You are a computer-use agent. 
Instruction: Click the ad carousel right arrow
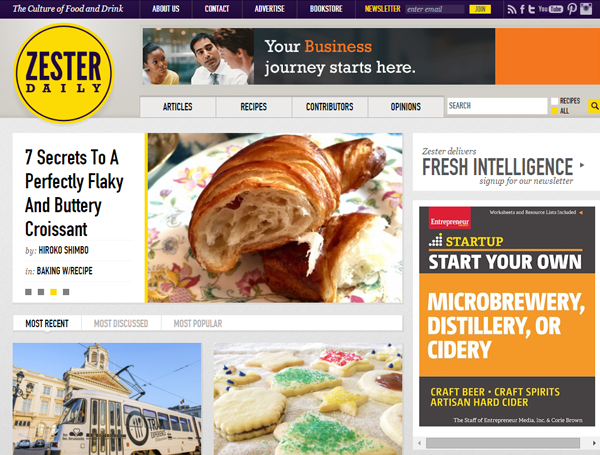(x=594, y=443)
